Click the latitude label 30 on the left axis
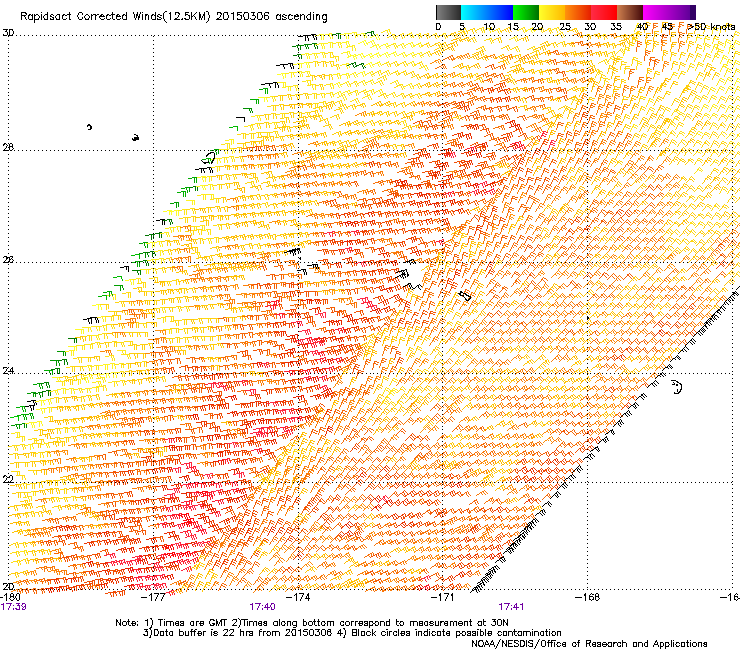The image size is (740, 650). tap(8, 33)
